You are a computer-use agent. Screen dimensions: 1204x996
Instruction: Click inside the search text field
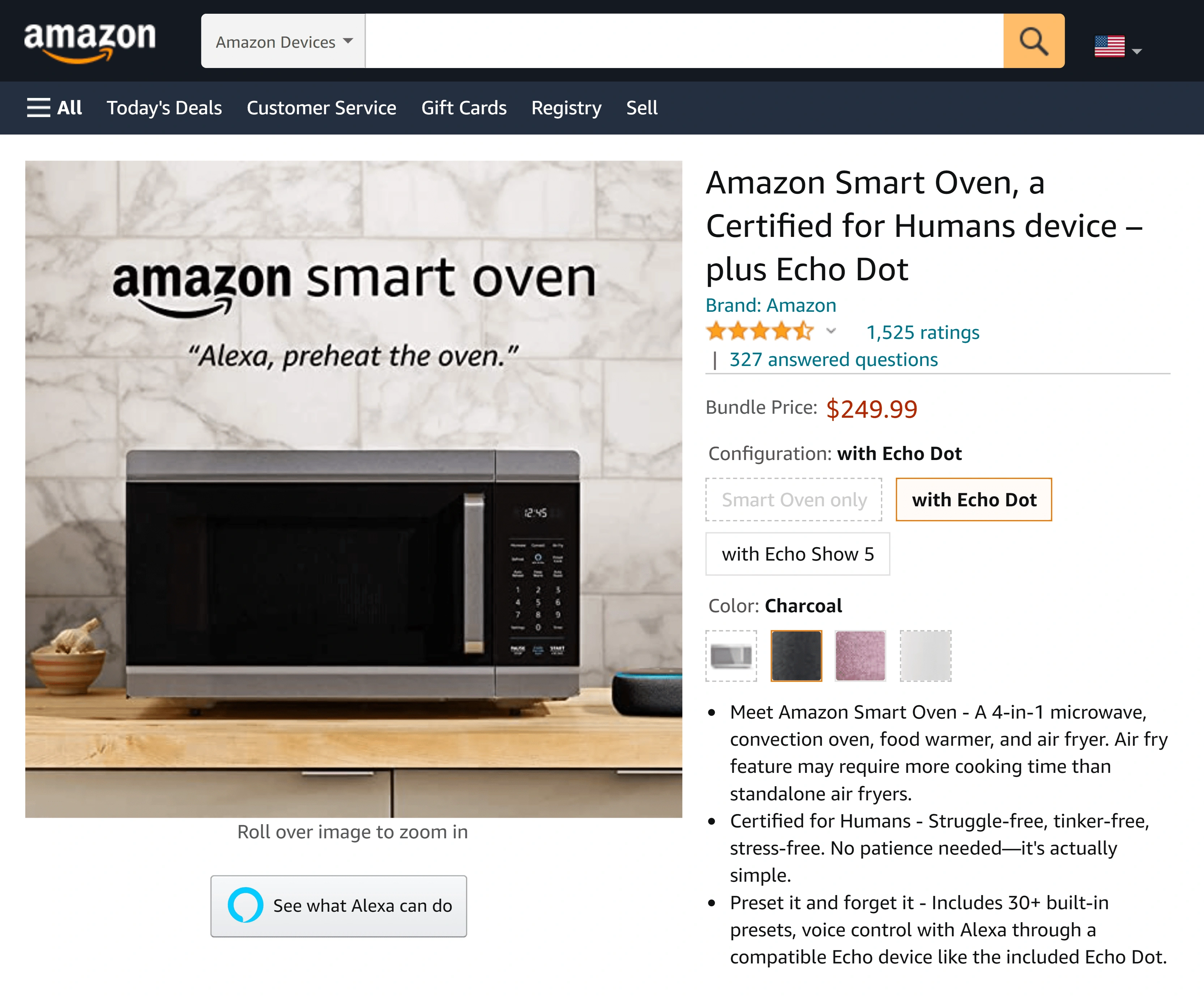(684, 41)
